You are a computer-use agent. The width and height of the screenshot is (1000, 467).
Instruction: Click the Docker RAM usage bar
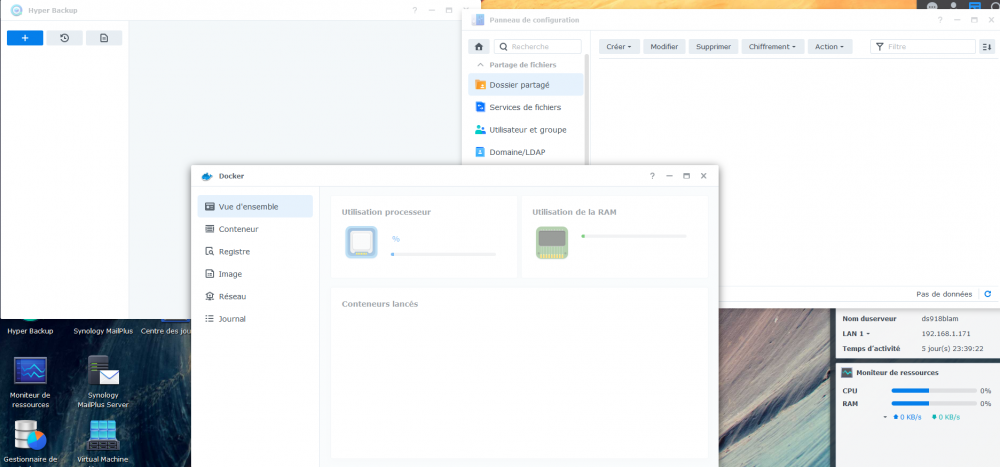point(634,236)
